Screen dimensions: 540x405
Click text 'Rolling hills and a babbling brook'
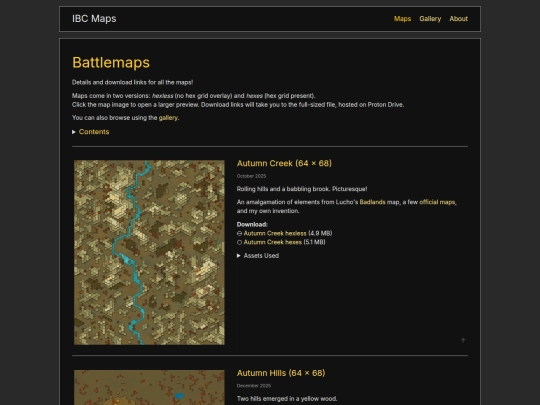pyautogui.click(x=282, y=189)
